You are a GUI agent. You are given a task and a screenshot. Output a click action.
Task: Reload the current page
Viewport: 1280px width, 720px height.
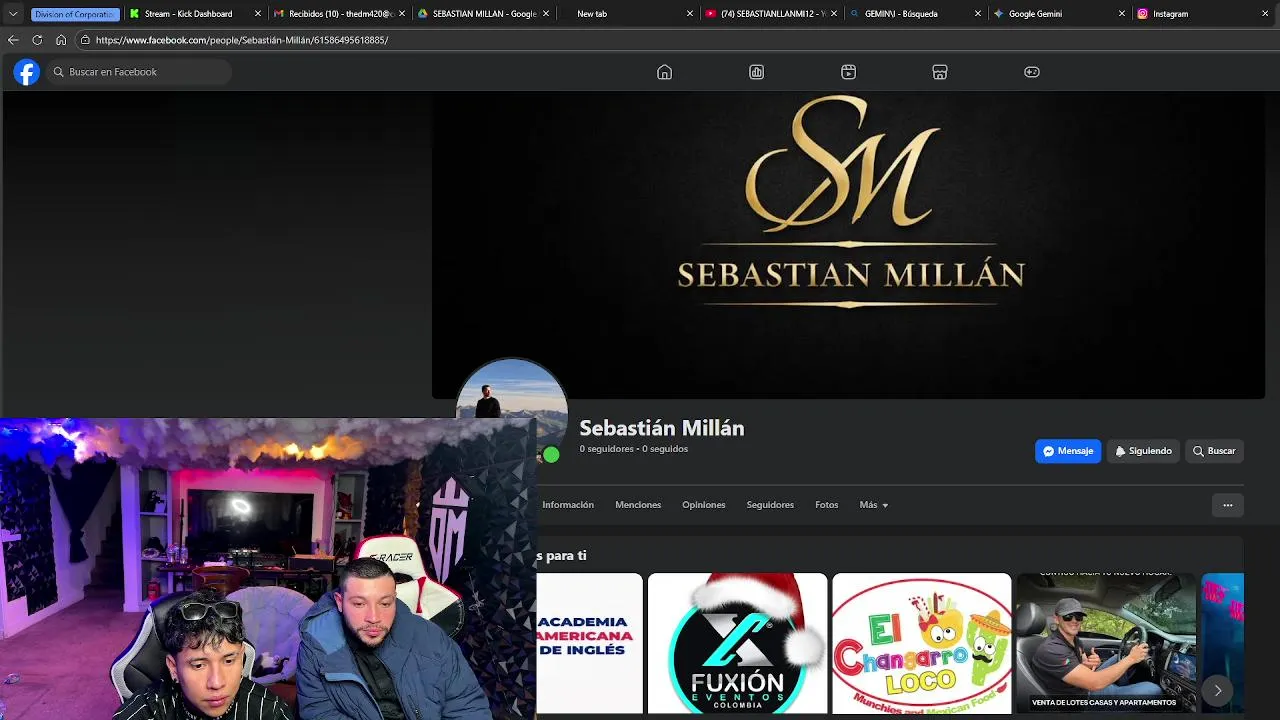tap(37, 40)
